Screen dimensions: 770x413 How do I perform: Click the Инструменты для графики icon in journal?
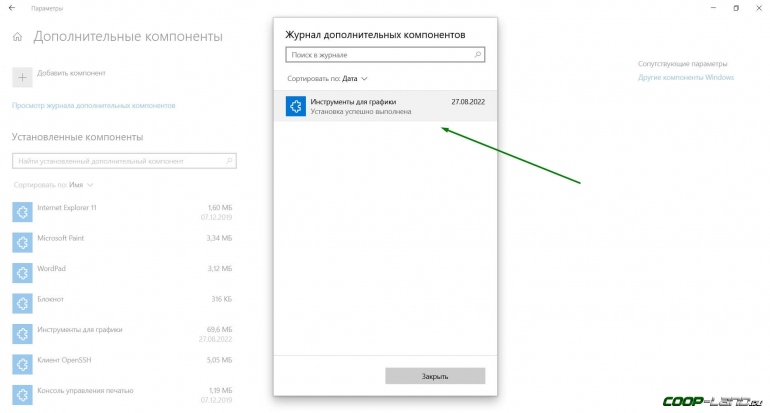coord(295,106)
